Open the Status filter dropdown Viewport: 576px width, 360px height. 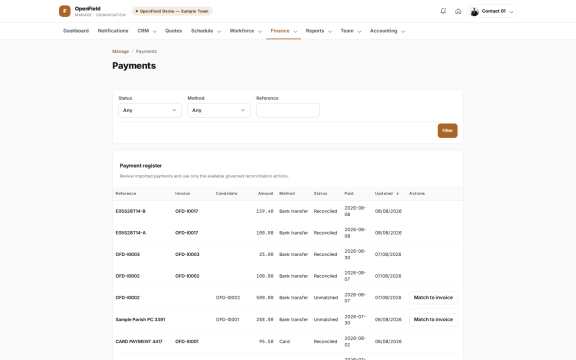pos(150,110)
